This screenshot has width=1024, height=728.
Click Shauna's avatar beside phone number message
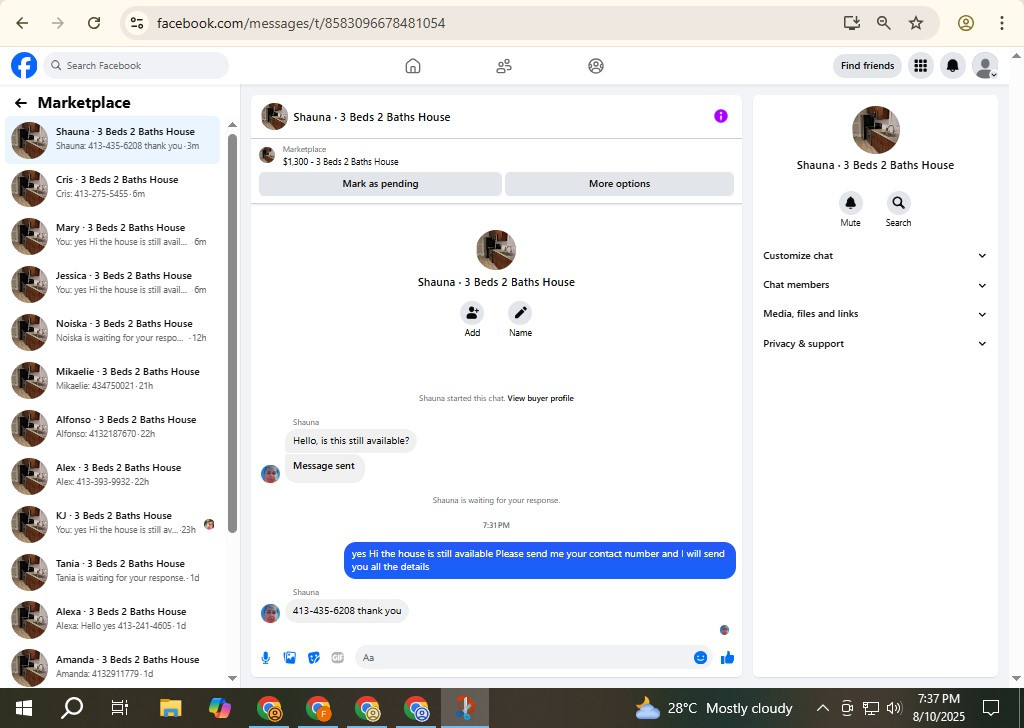coord(270,613)
